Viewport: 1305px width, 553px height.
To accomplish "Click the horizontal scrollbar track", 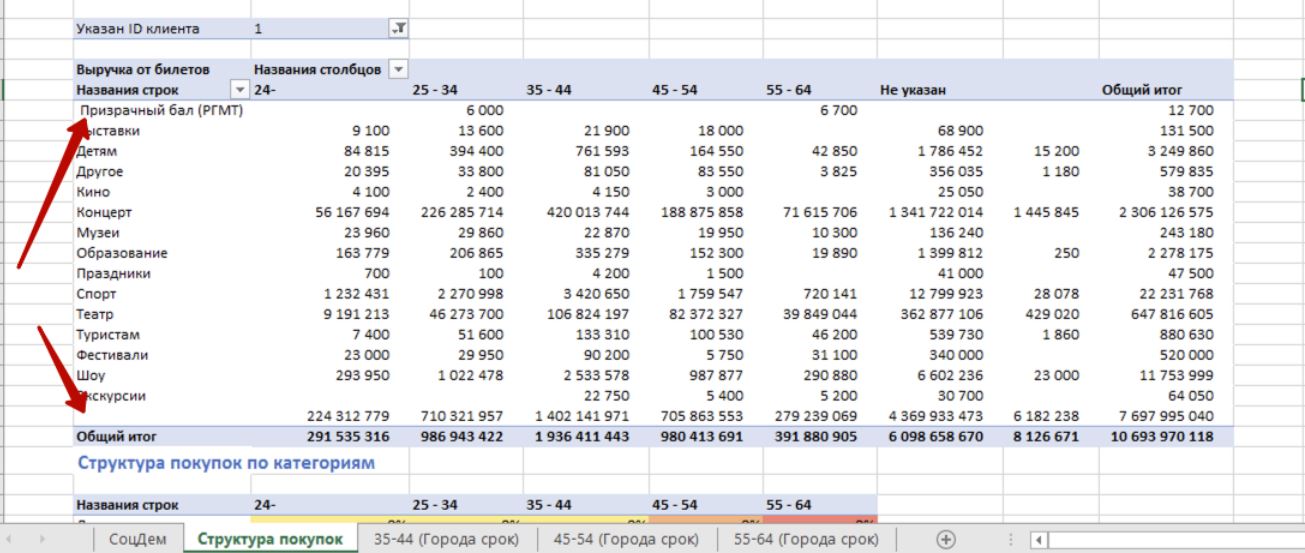I will (1170, 540).
